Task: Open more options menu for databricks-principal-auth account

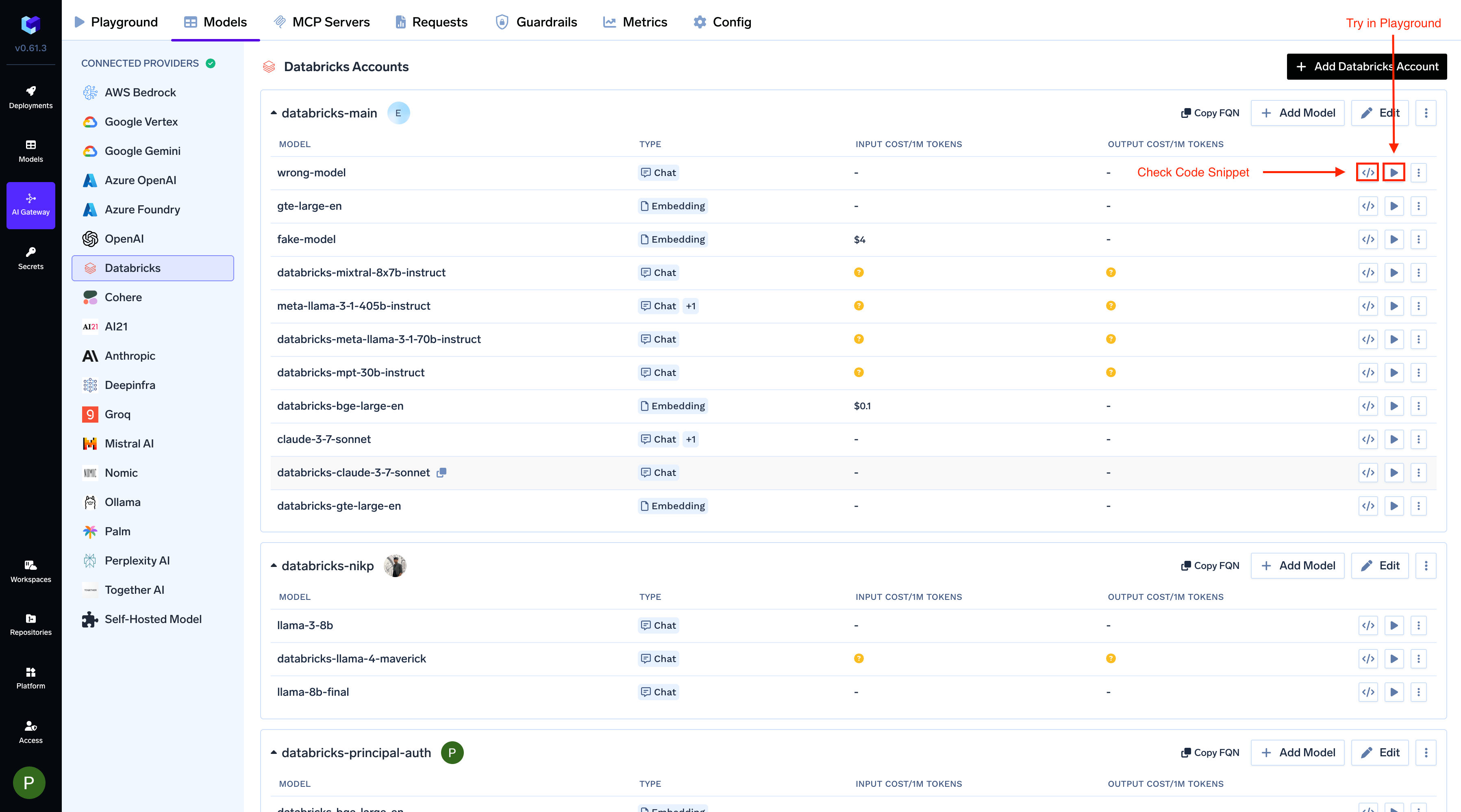Action: [x=1426, y=752]
